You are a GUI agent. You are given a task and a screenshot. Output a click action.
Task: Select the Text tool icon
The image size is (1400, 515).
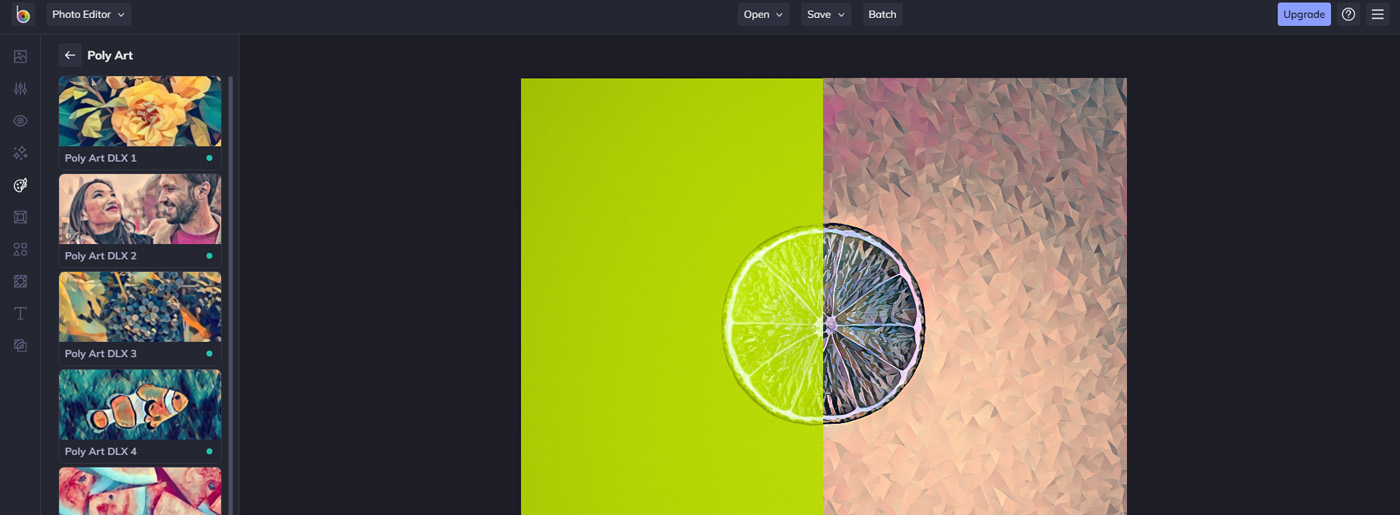point(20,313)
